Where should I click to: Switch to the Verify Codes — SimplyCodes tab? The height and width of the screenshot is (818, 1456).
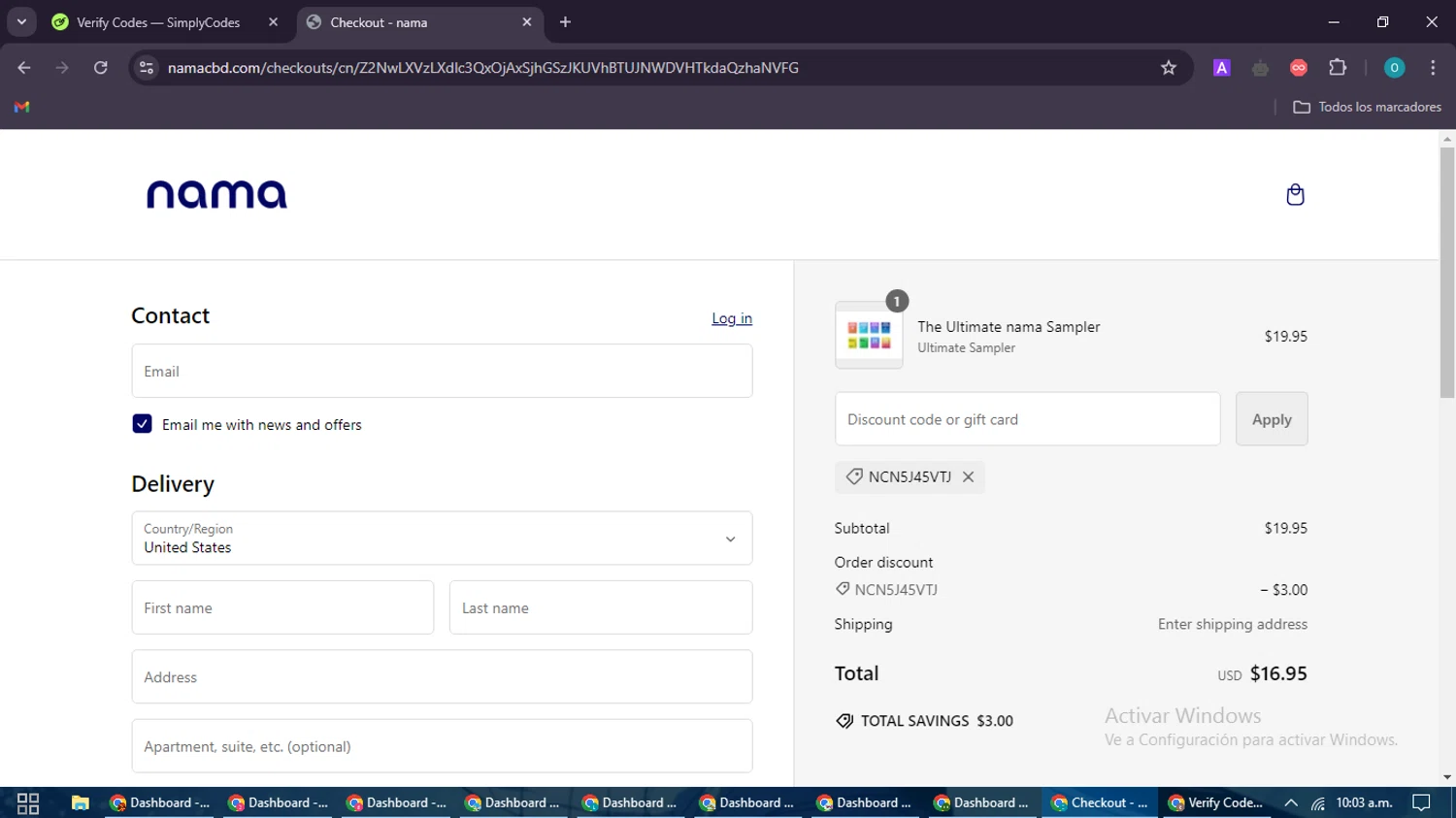click(x=160, y=22)
